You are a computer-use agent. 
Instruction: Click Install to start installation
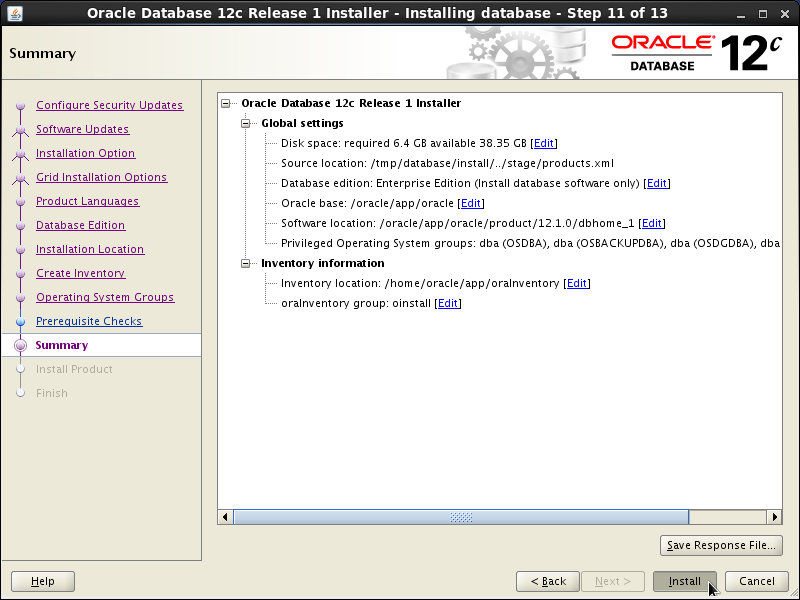pos(685,581)
